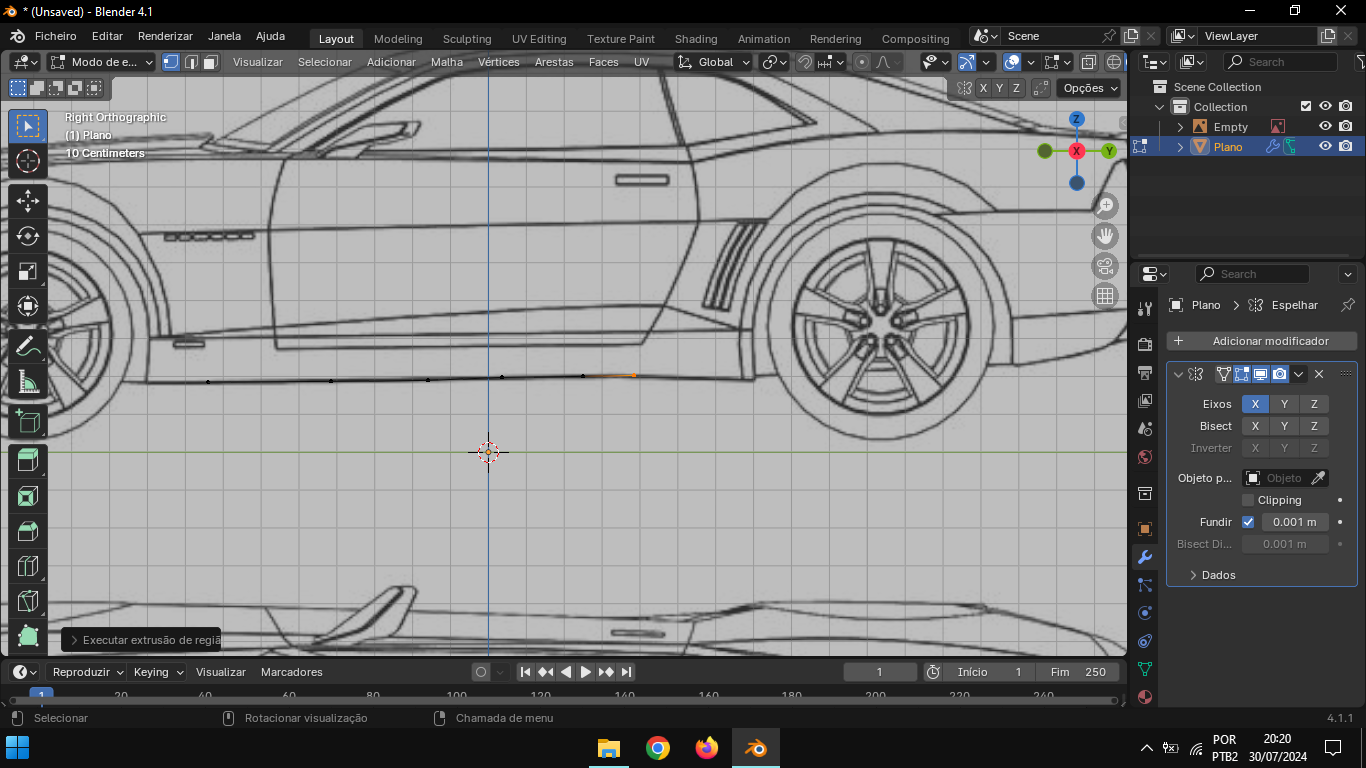Image resolution: width=1366 pixels, height=768 pixels.
Task: Choose the combined Transform tool
Action: click(28, 306)
